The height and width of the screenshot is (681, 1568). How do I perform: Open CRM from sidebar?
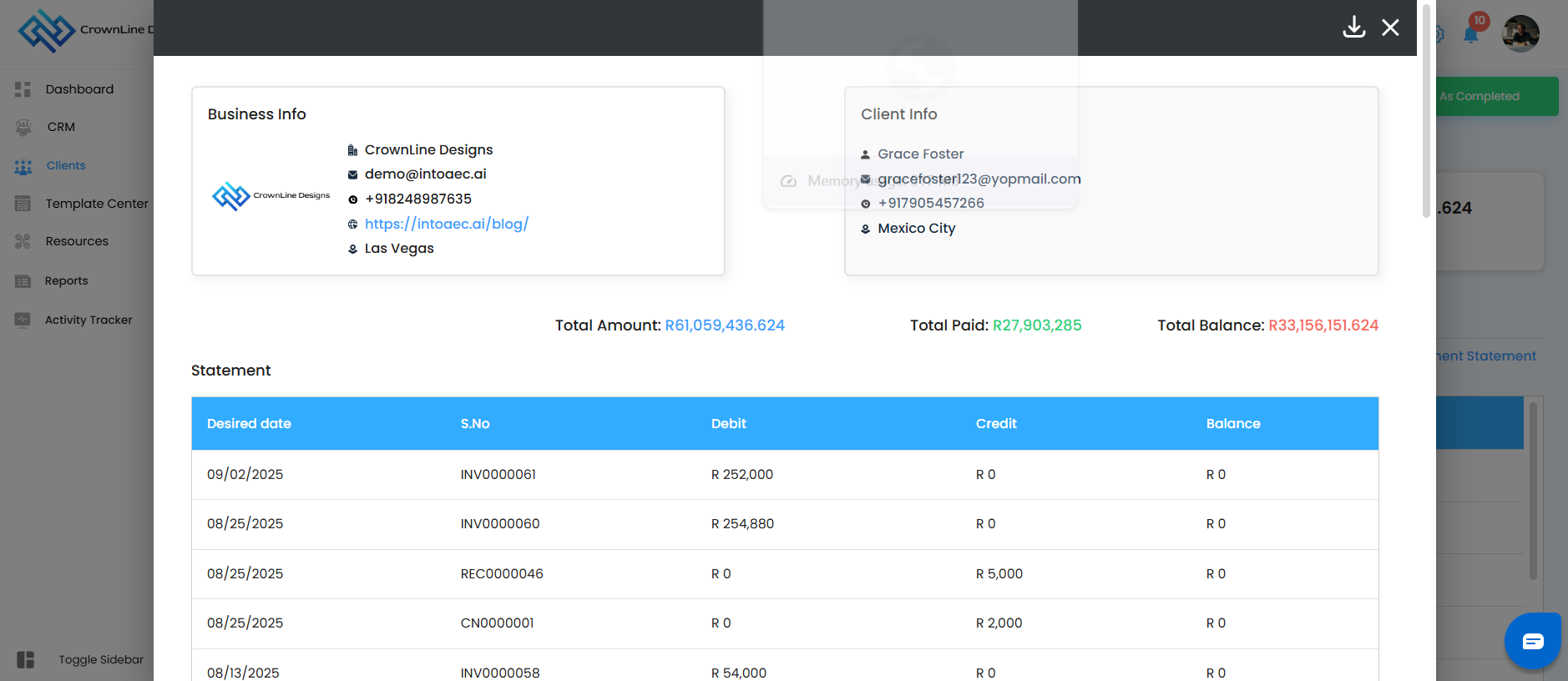coord(61,127)
